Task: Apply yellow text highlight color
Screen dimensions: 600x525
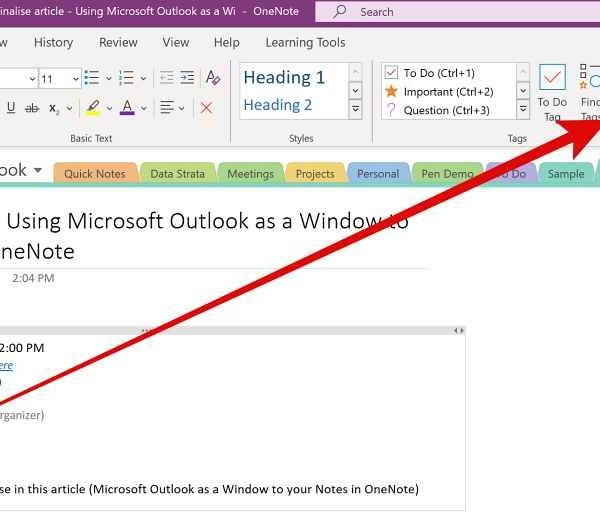Action: pos(93,108)
